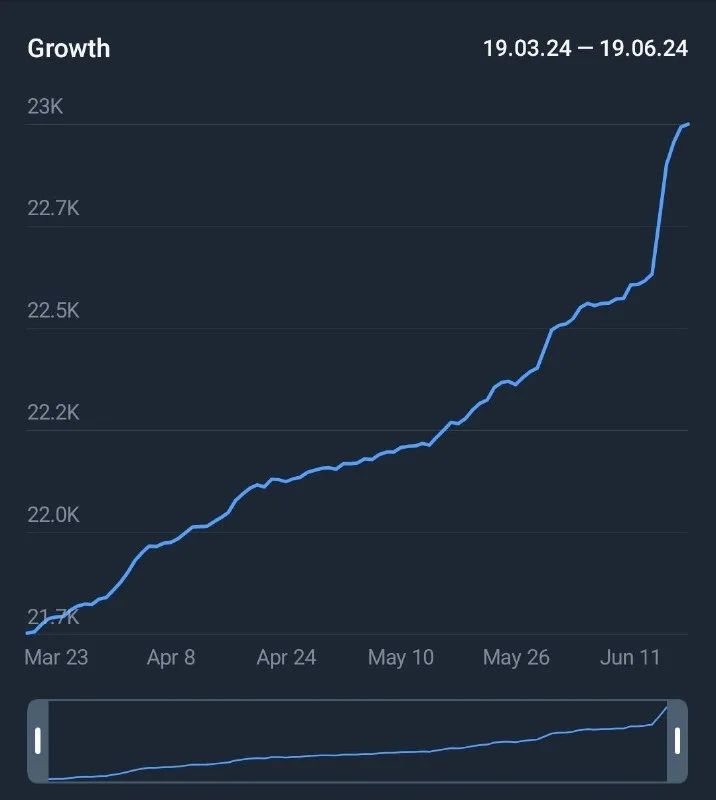This screenshot has height=800, width=716.
Task: Select the May 26 date label
Action: coord(516,657)
